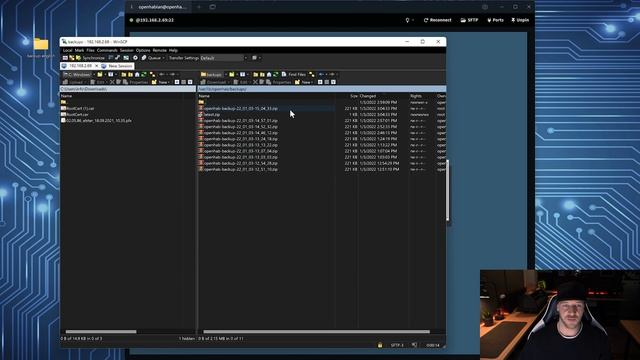Open the Files menu
This screenshot has height=360, width=640.
90,50
